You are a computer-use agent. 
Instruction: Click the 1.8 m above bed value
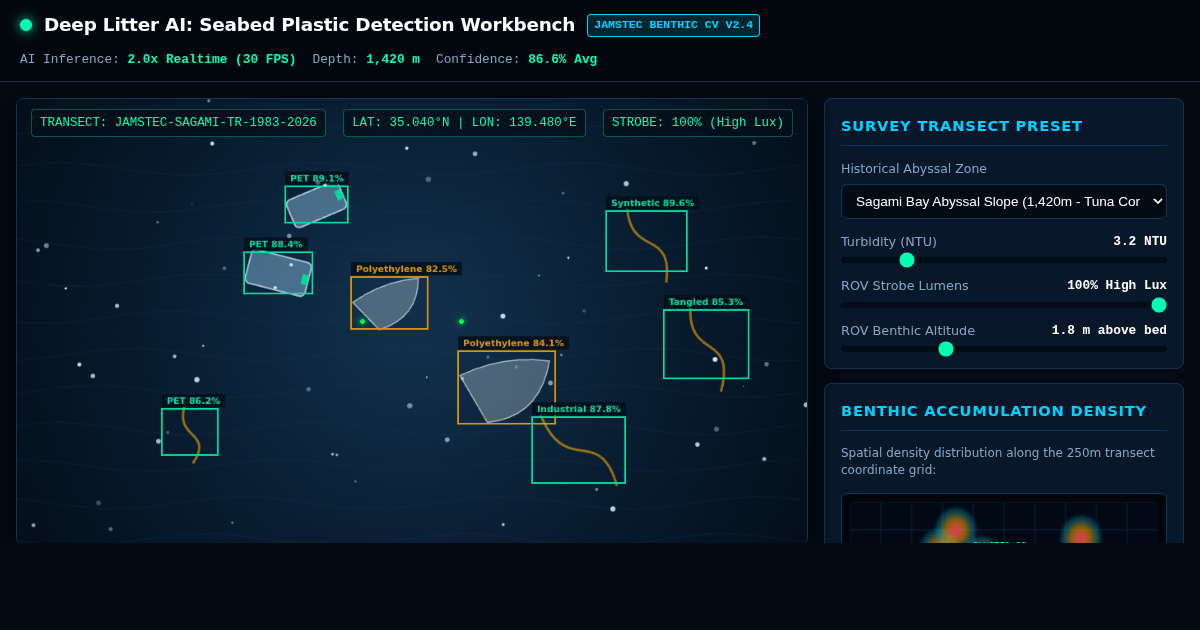pyautogui.click(x=1109, y=330)
